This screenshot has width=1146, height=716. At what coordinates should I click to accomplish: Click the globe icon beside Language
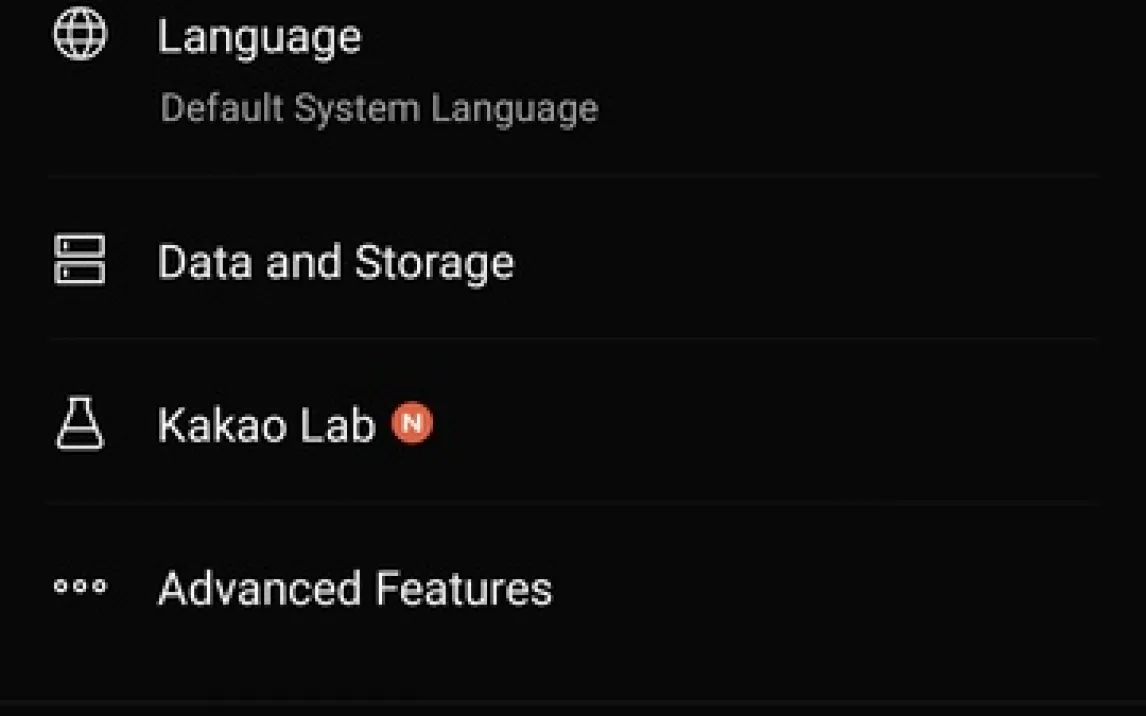coord(80,37)
